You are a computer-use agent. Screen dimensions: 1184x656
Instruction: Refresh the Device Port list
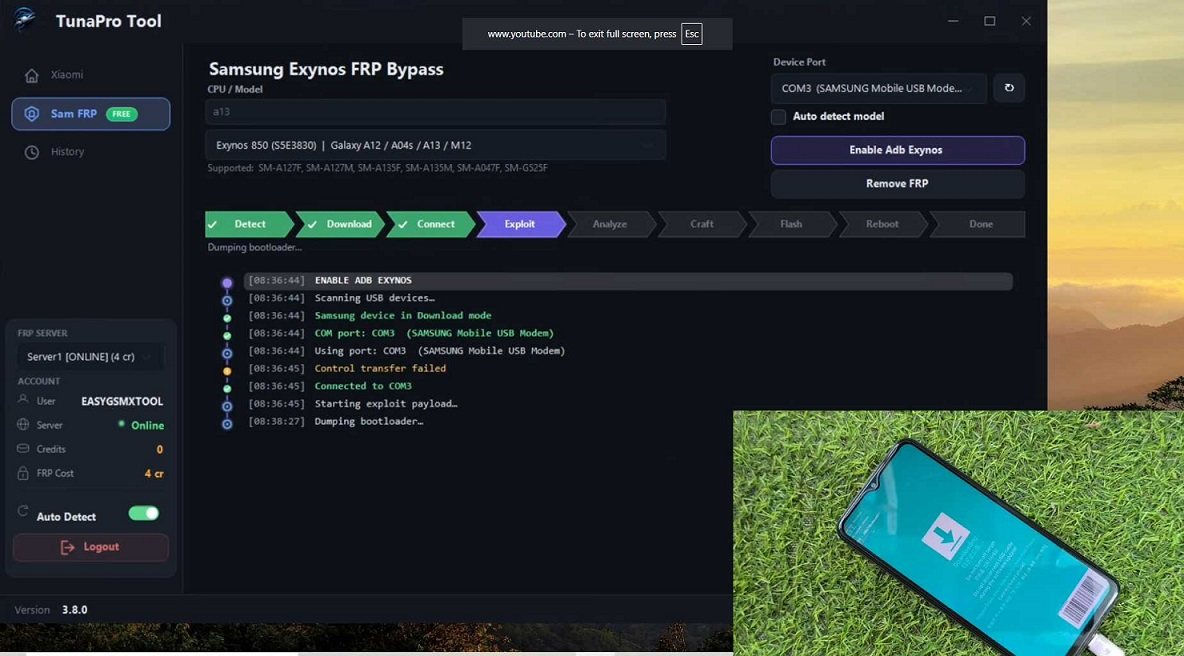click(x=1009, y=88)
